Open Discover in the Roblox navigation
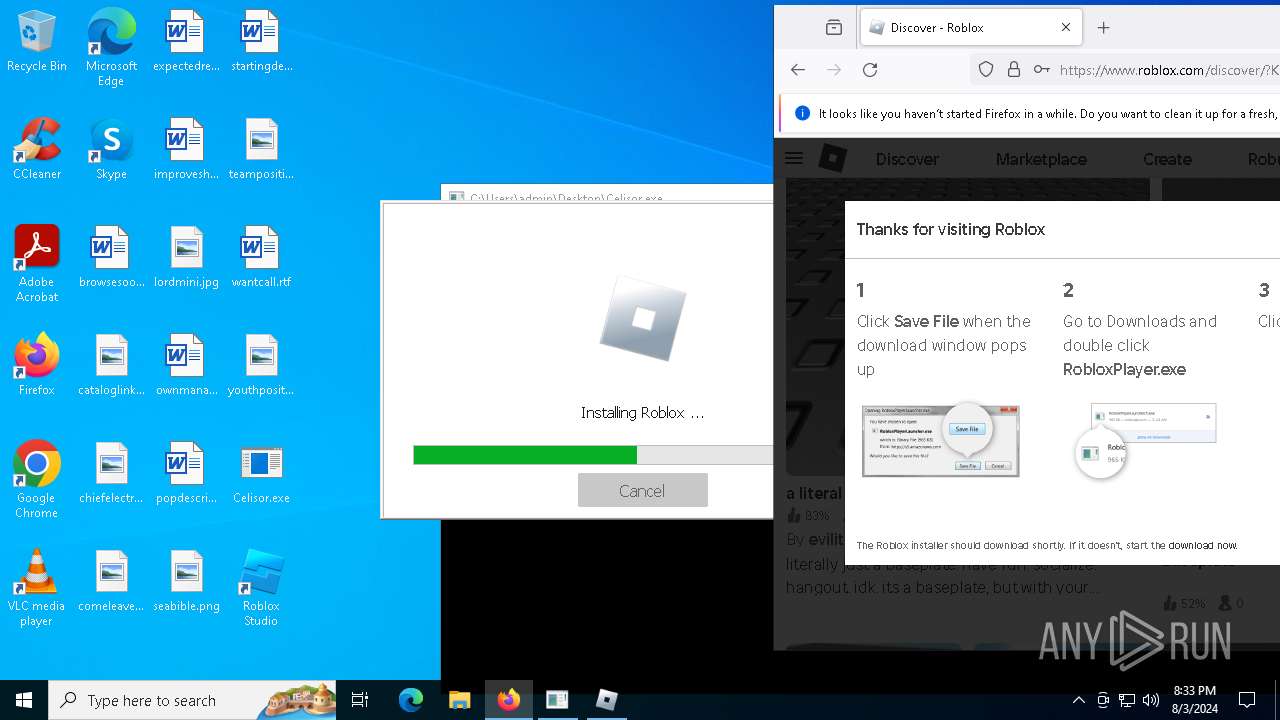The image size is (1280, 720). pyautogui.click(x=907, y=159)
